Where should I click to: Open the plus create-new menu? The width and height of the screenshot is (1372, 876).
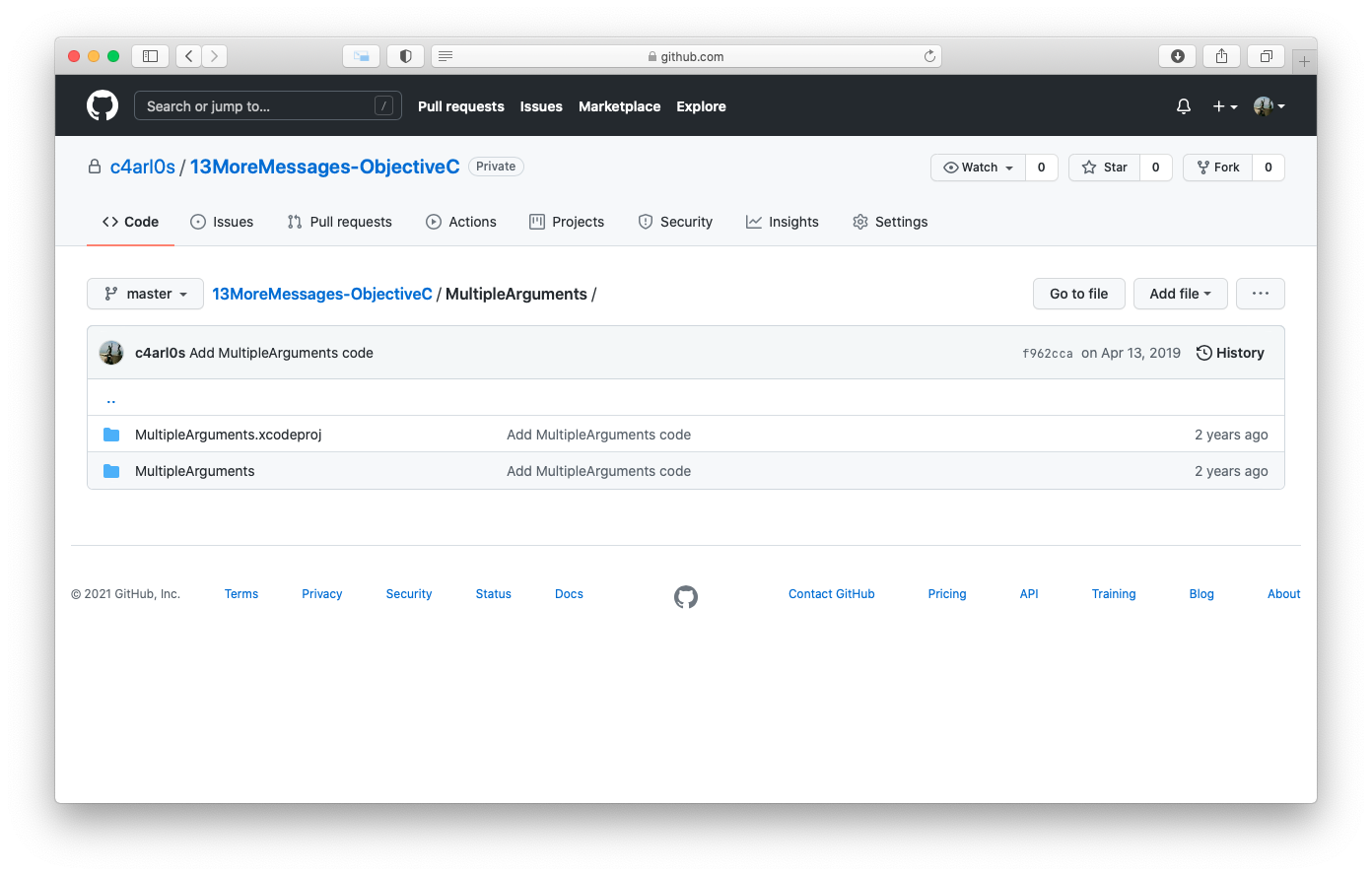(x=1225, y=106)
